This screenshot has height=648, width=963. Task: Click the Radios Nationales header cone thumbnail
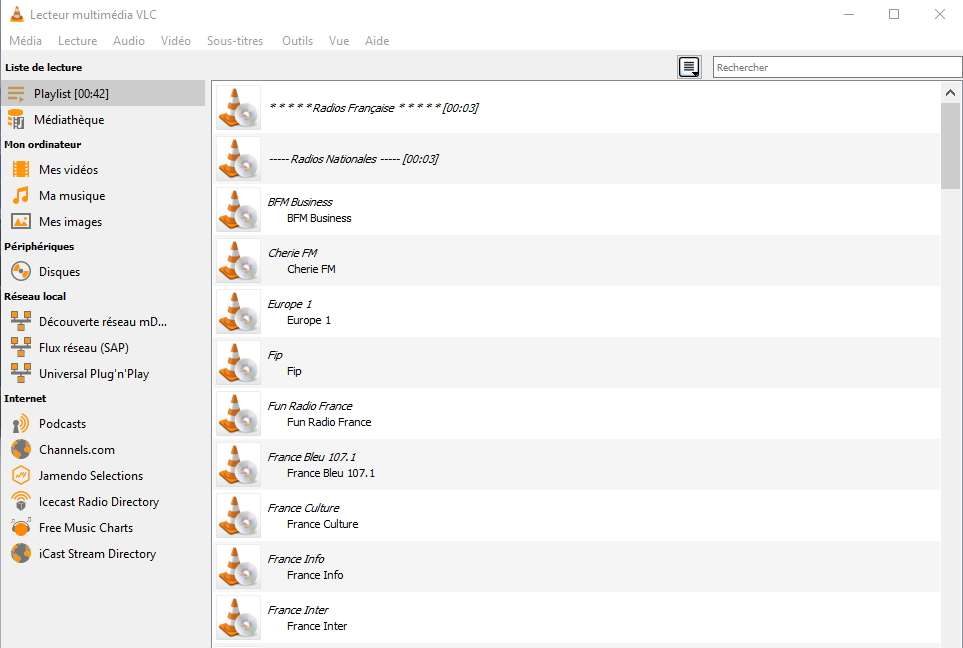tap(238, 159)
